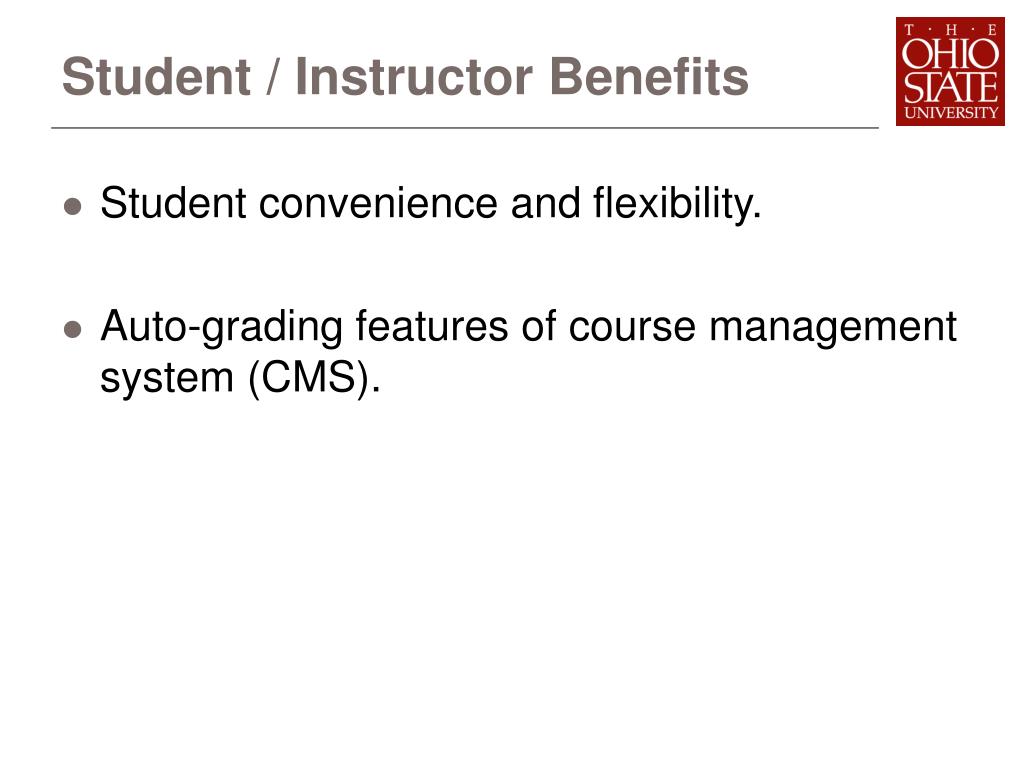
Task: Click the Ohio State University logo
Action: (x=950, y=71)
